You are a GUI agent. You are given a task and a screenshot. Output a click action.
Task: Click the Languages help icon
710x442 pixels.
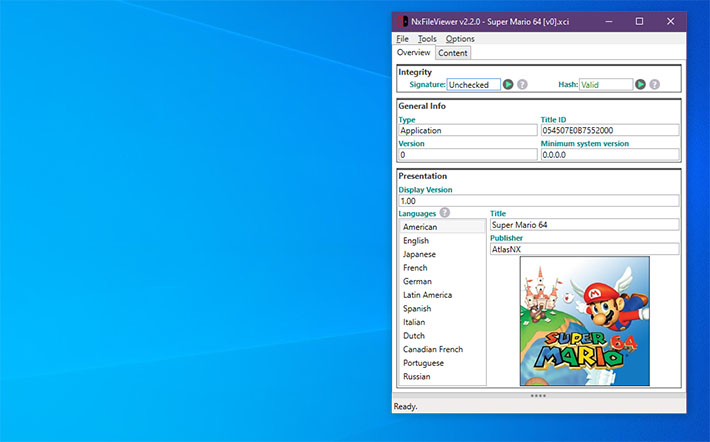[x=445, y=212]
